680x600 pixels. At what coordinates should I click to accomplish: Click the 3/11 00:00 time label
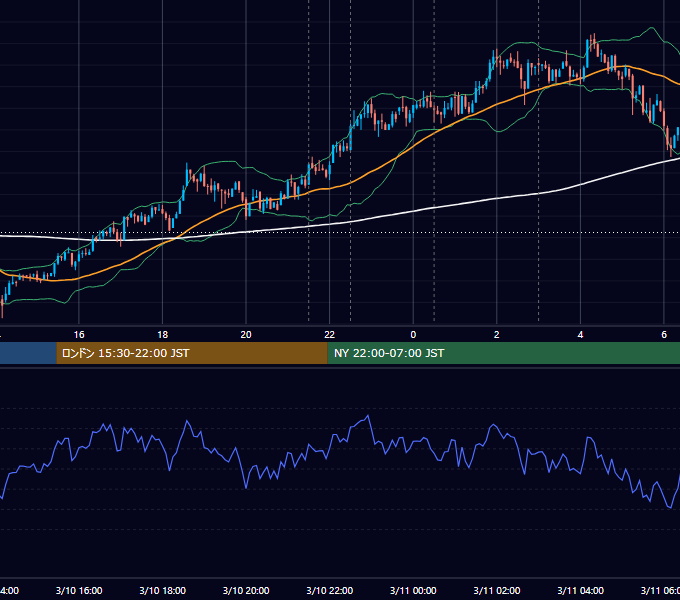tap(413, 590)
